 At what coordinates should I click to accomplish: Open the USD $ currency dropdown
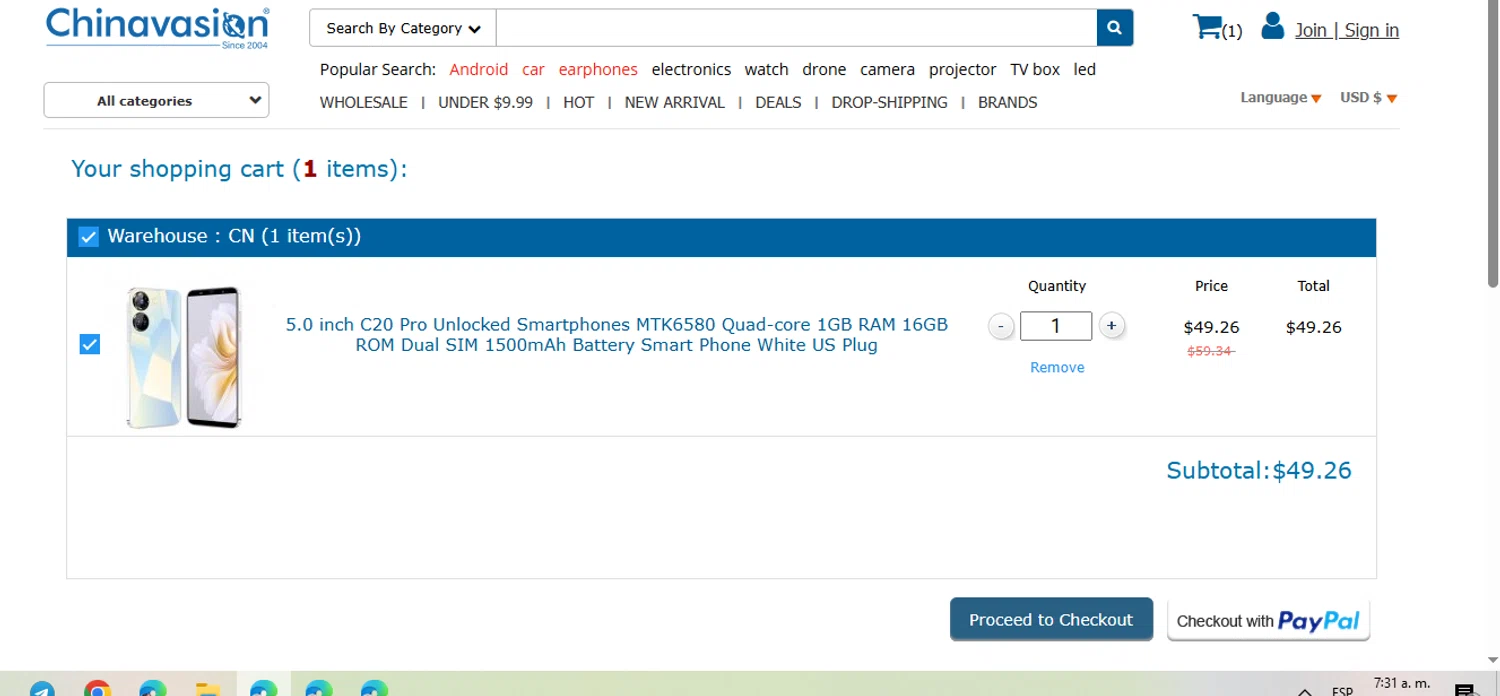[x=1368, y=97]
